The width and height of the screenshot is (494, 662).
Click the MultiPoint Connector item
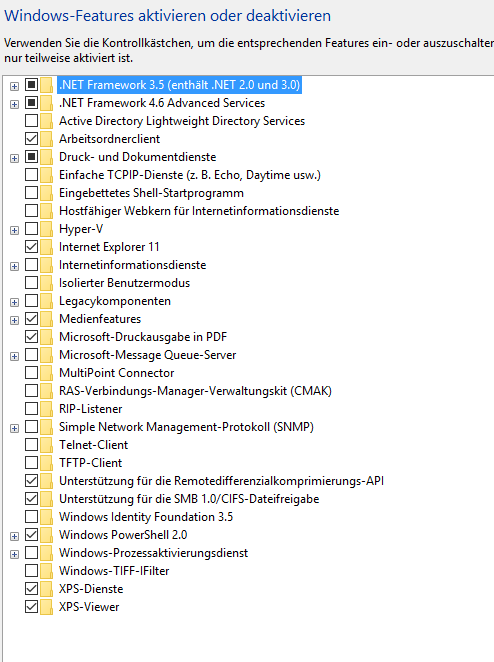point(117,373)
